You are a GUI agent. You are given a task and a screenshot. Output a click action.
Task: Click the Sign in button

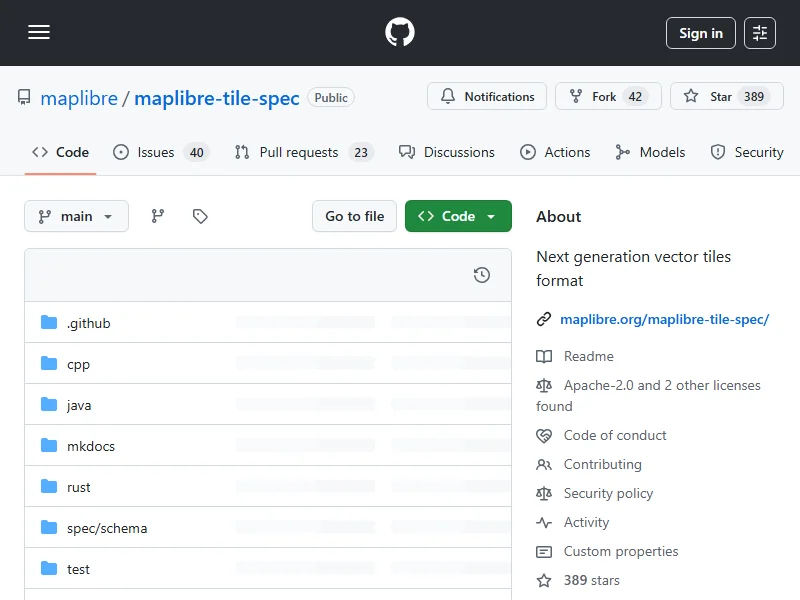coord(700,33)
